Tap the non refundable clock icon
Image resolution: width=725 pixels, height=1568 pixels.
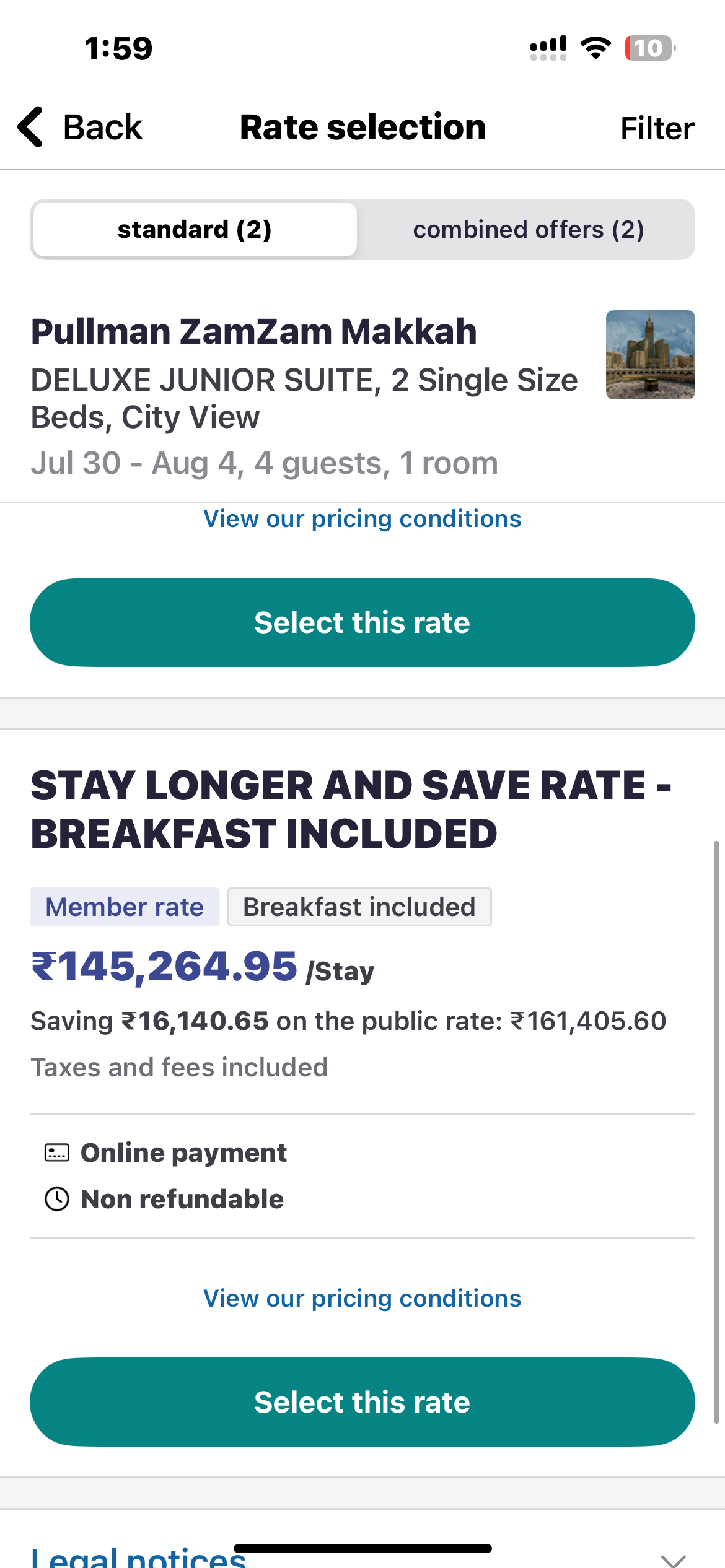pos(57,1199)
